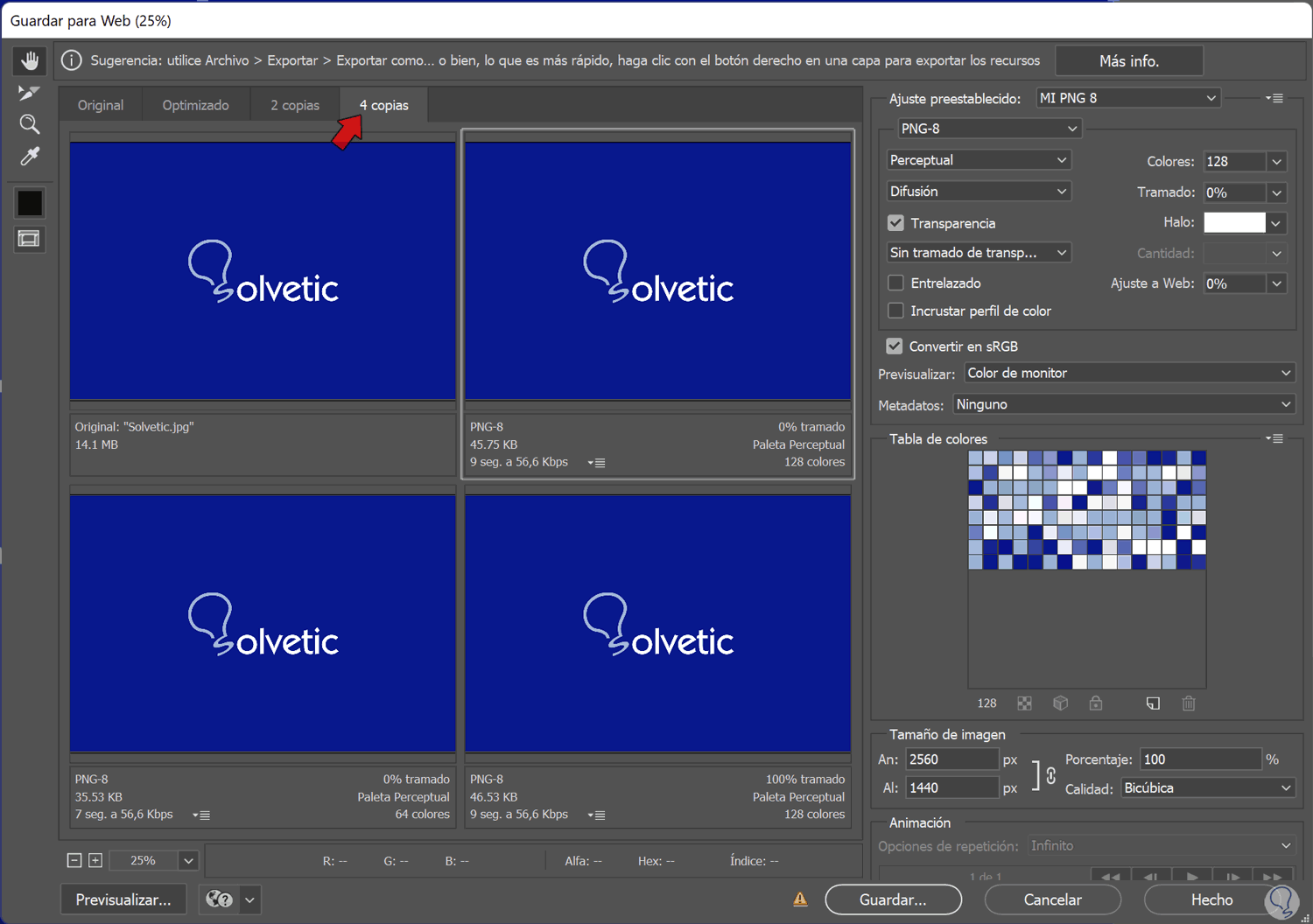The width and height of the screenshot is (1313, 924).
Task: Click the Colores field showing 128
Action: point(1234,162)
